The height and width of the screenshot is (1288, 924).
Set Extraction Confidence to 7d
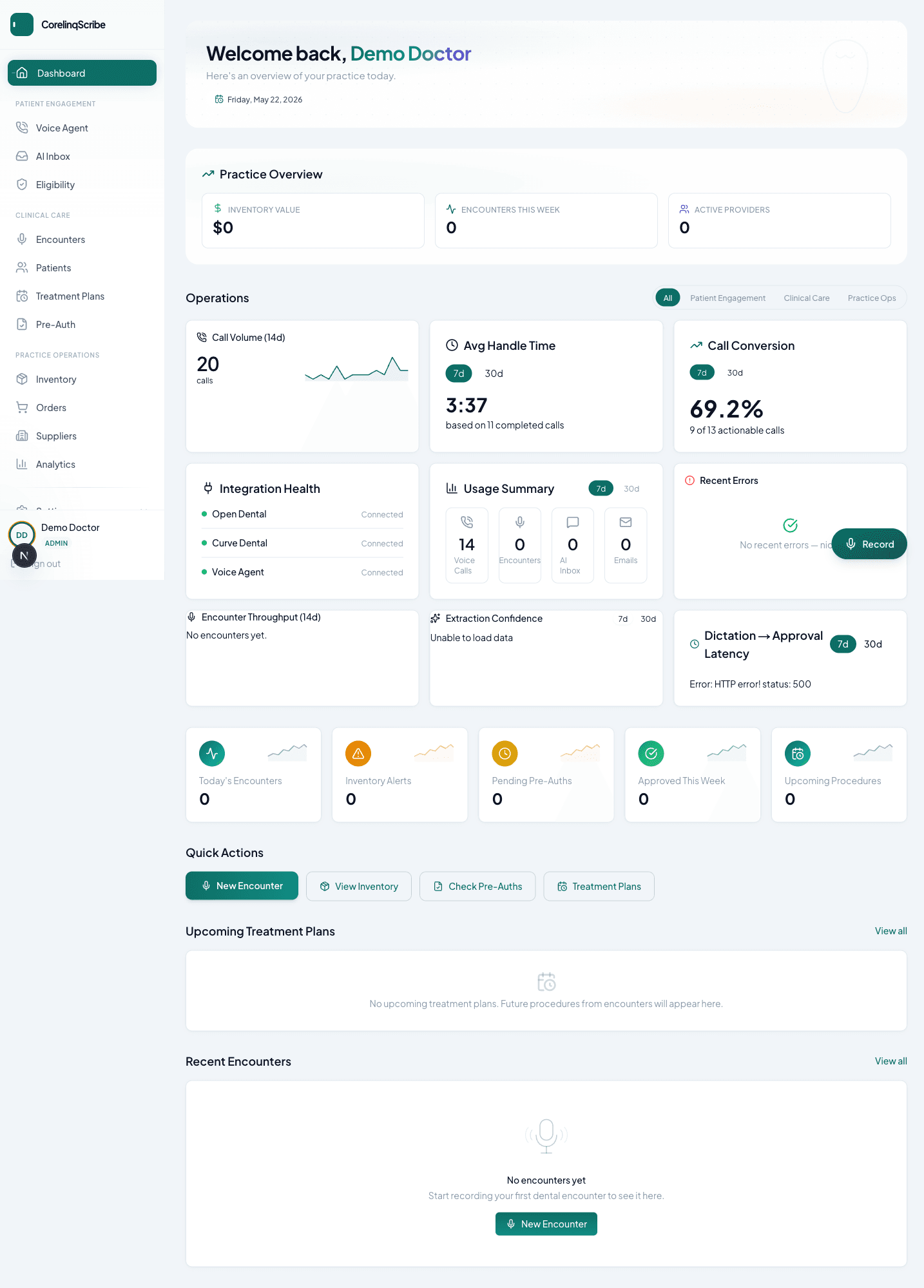[622, 619]
